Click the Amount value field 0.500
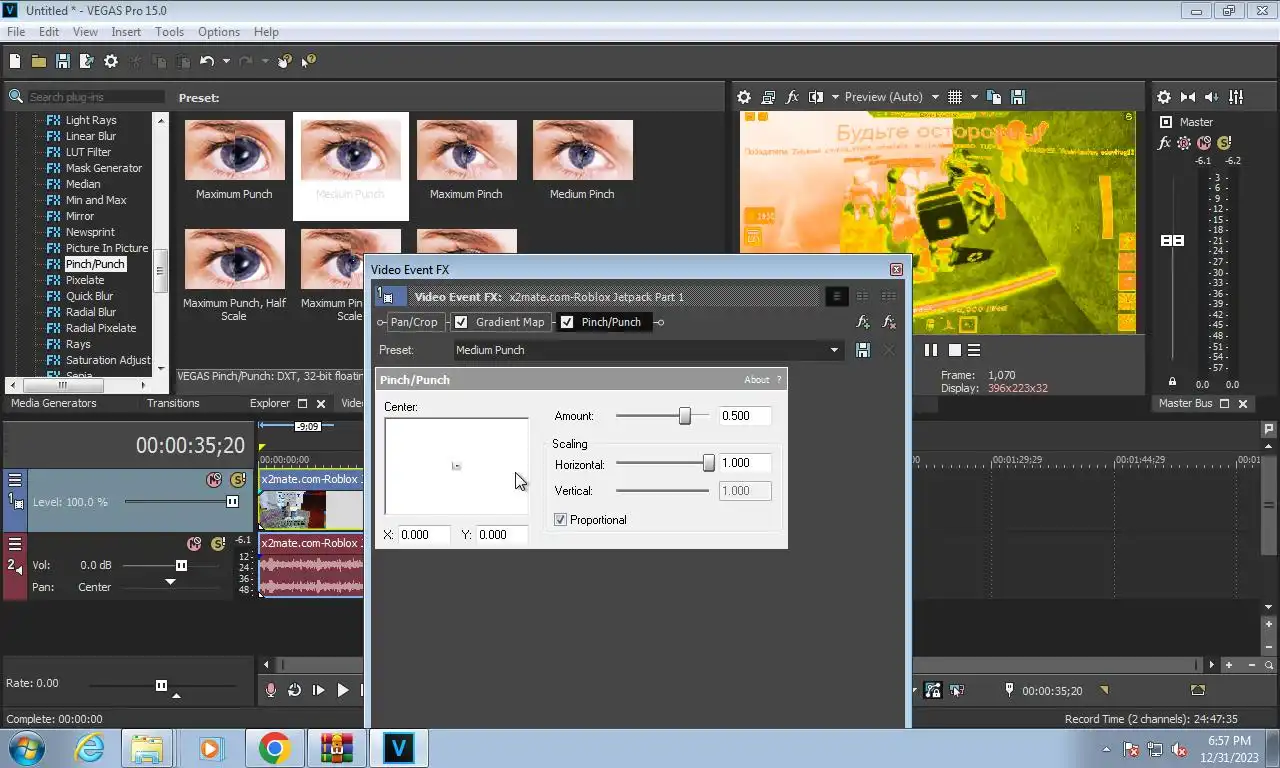The image size is (1280, 768). [745, 416]
